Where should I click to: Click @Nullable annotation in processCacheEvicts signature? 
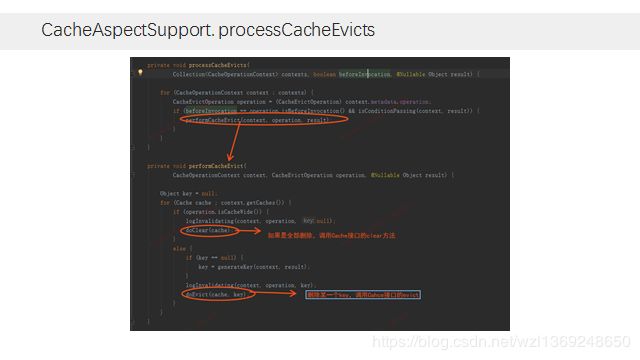click(410, 74)
